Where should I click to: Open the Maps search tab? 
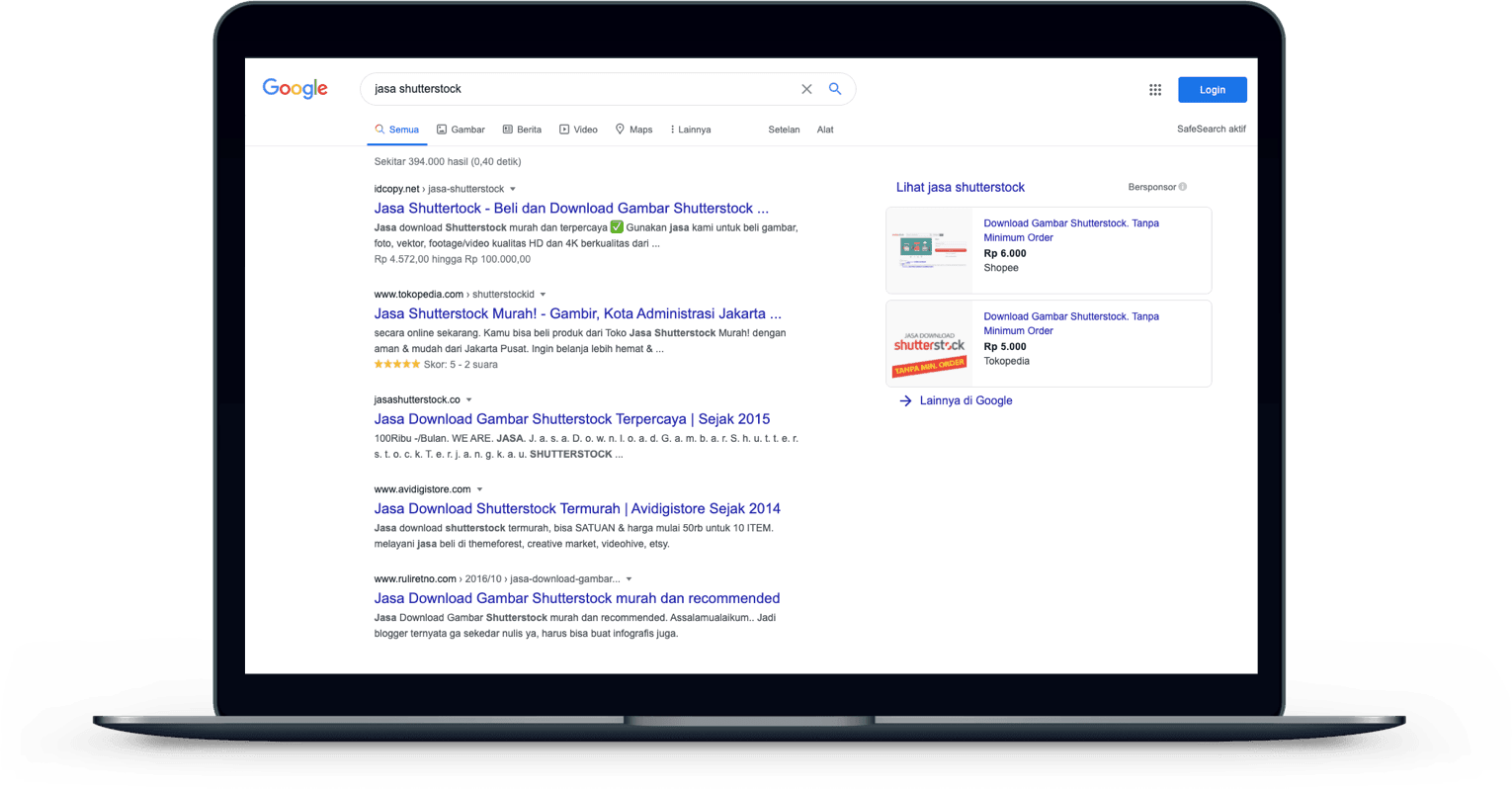point(633,130)
